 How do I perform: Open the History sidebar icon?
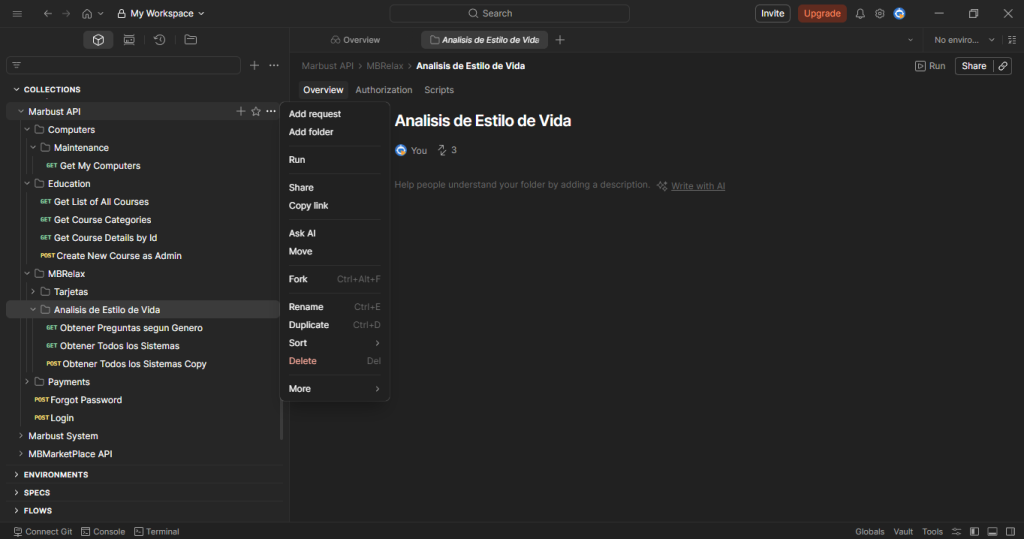pyautogui.click(x=159, y=40)
